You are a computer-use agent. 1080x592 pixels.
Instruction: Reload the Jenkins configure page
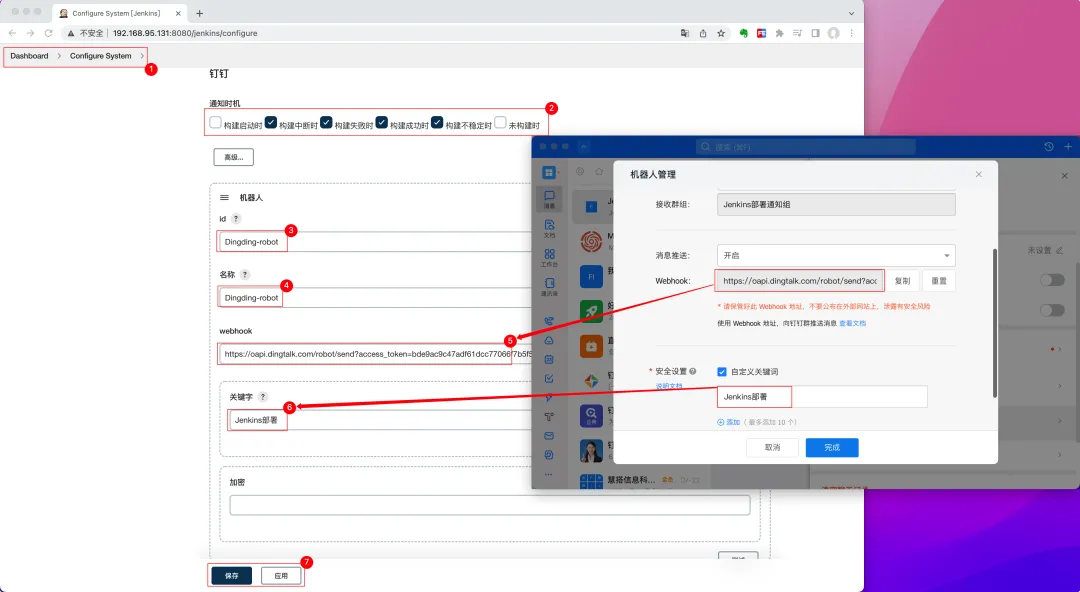48,33
